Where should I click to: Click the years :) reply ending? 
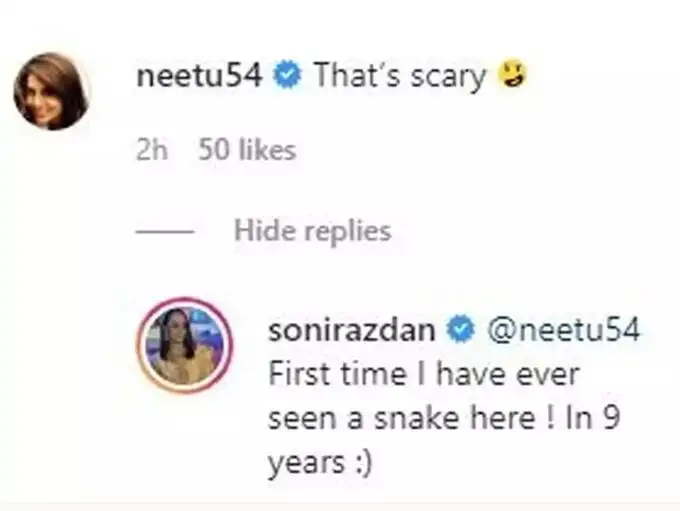click(x=318, y=460)
